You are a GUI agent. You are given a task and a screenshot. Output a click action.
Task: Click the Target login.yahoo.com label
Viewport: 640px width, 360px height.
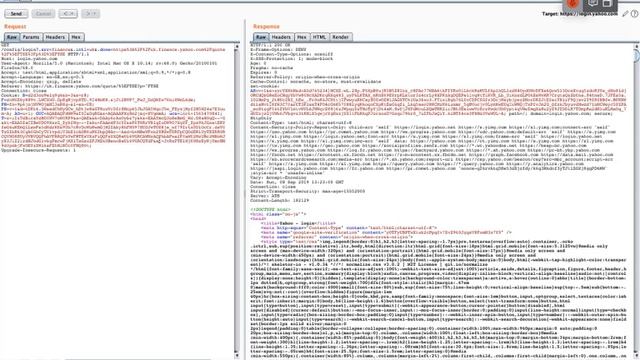pos(580,13)
